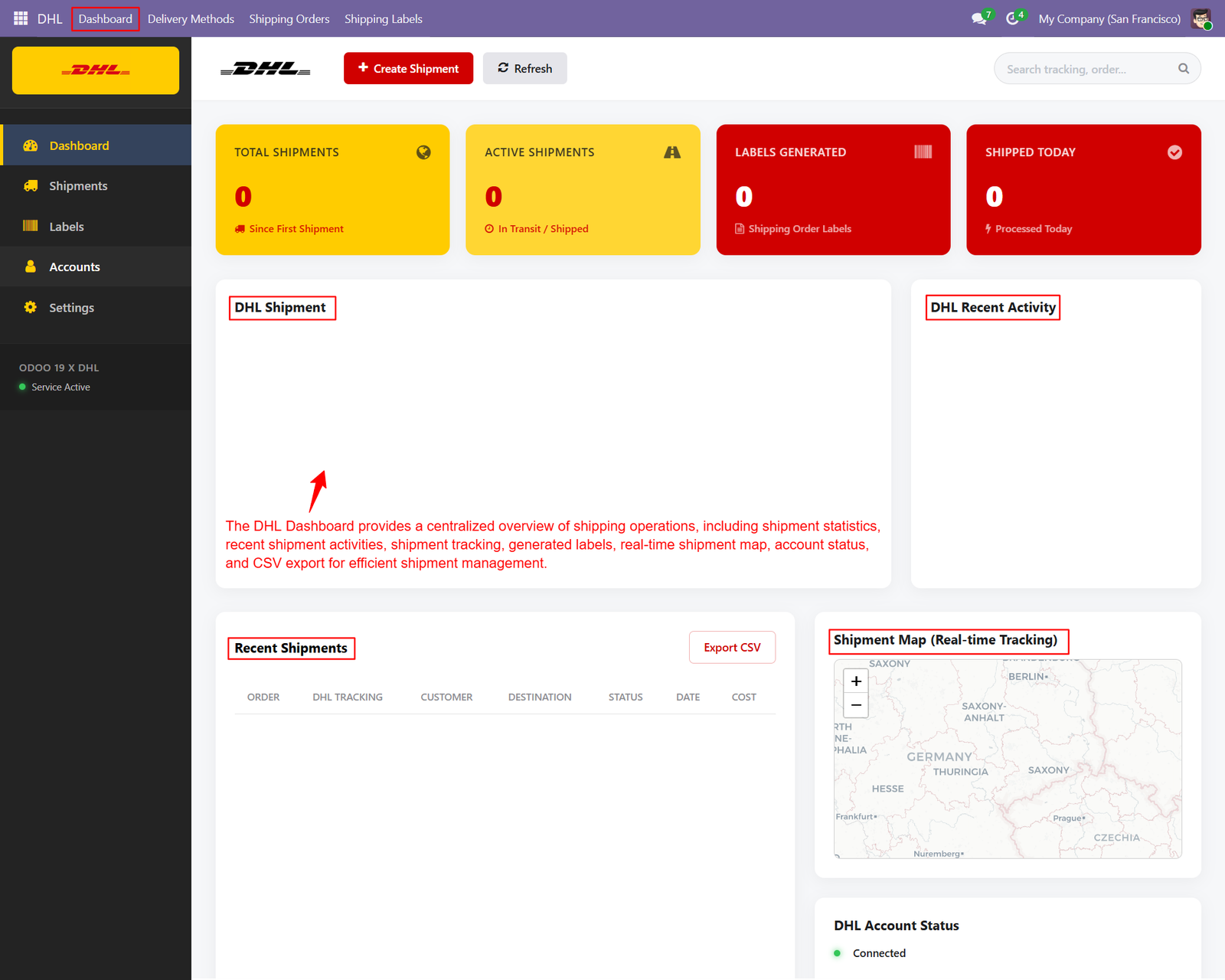Screen dimensions: 1225x980
Task: Click the Labels barcode icon in sidebar
Action: click(x=31, y=226)
